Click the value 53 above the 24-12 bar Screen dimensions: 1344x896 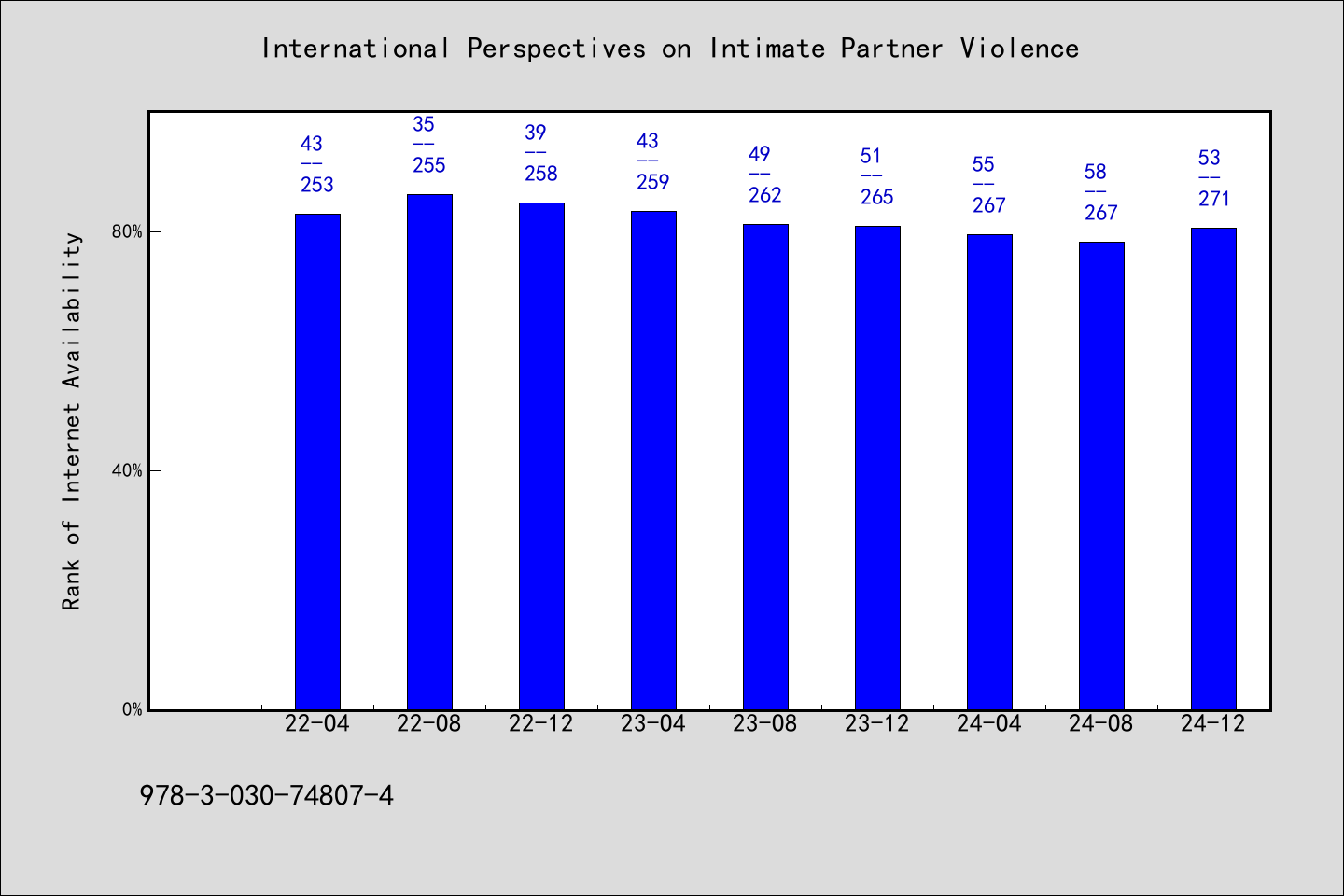(1210, 158)
